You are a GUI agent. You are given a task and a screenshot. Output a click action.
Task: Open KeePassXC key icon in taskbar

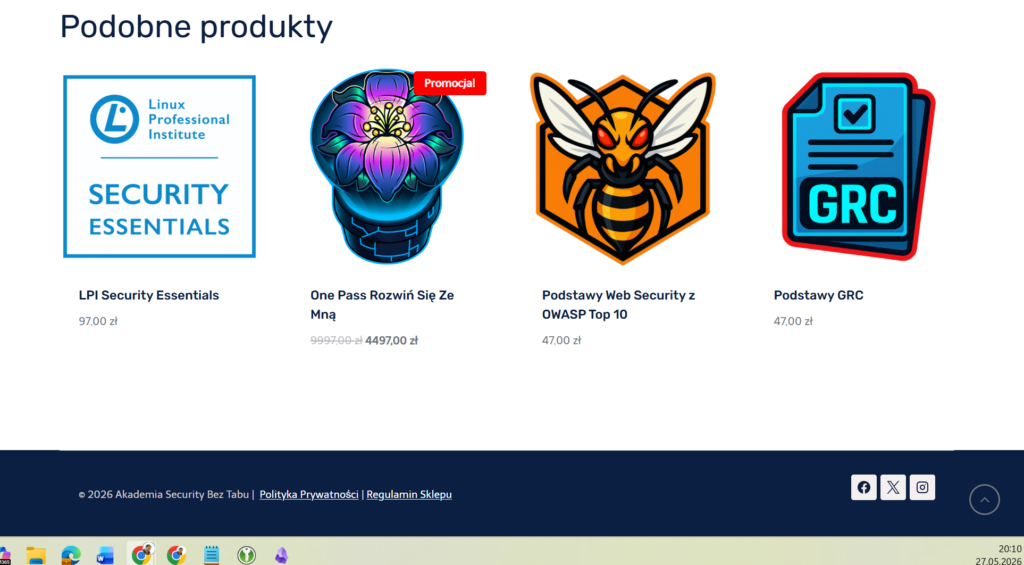tap(246, 555)
